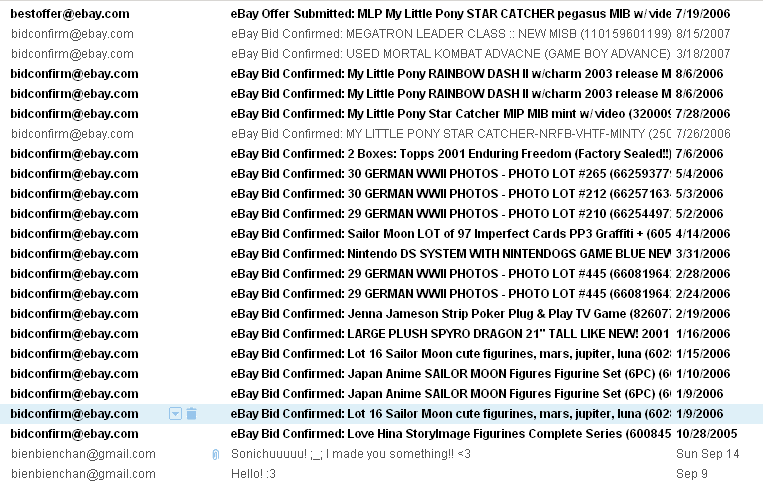Open Lot 16 Sailor Moon subject dated 1/15/2006
The image size is (763, 484).
[451, 354]
